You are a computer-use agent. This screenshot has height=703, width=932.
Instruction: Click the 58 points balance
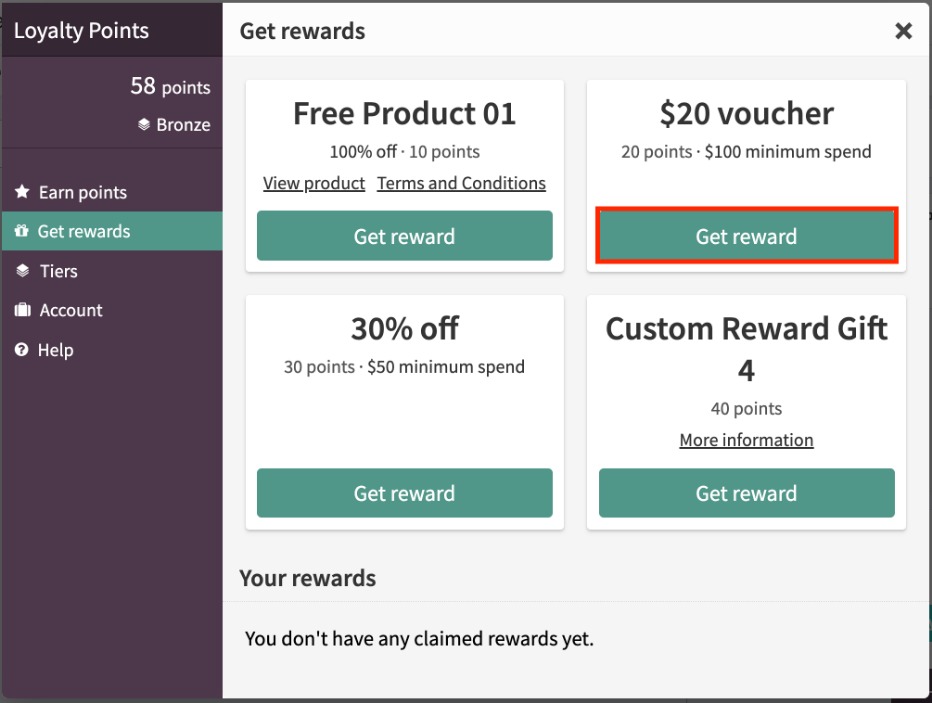(170, 86)
